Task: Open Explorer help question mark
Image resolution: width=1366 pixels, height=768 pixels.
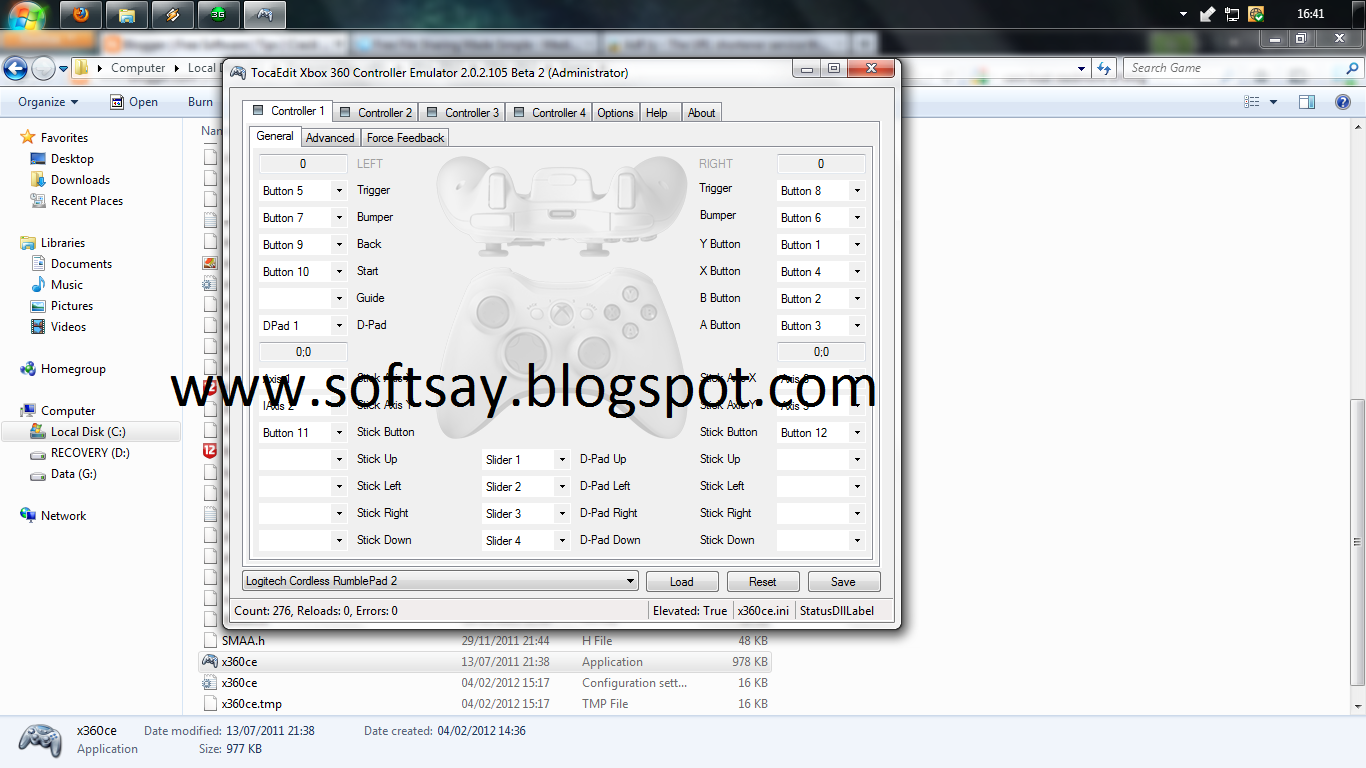Action: (x=1343, y=102)
